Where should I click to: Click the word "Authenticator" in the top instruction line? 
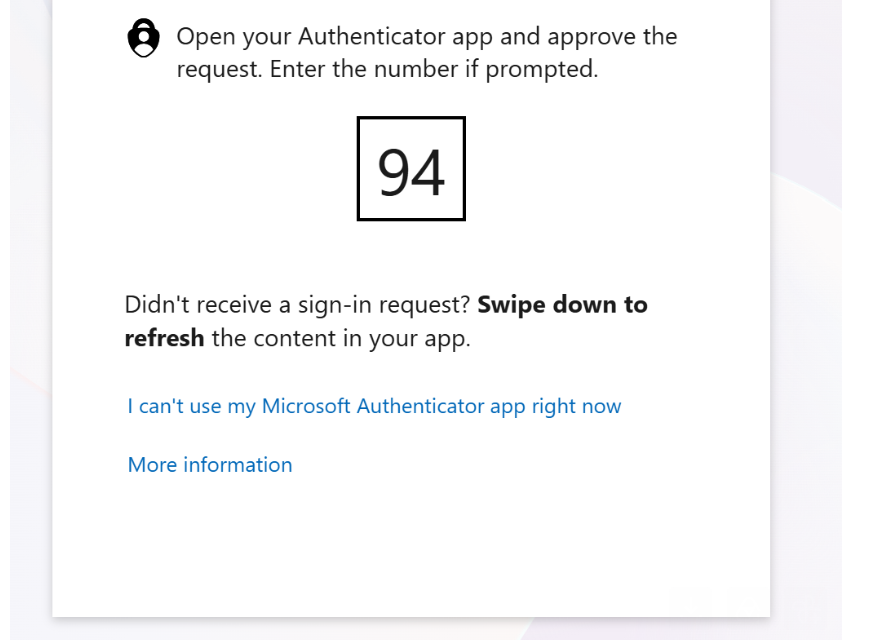tap(371, 36)
